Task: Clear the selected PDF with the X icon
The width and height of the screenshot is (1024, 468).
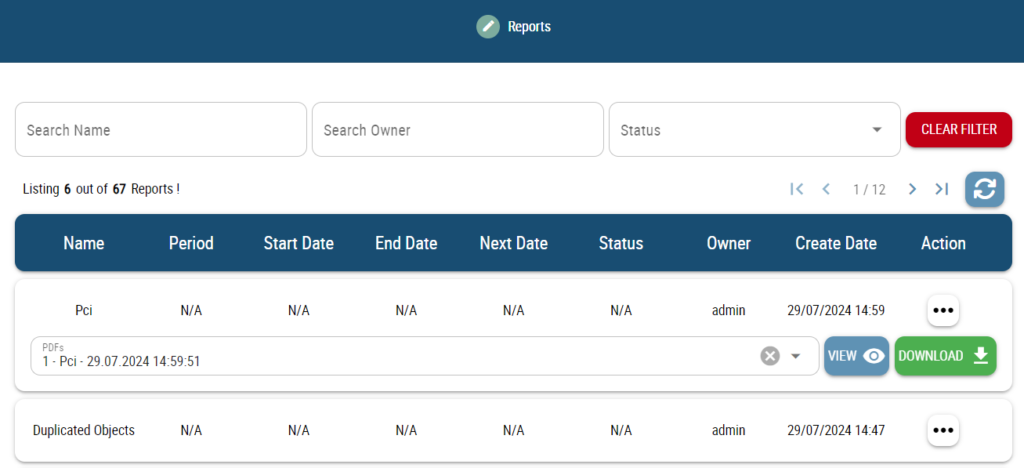Action: coord(769,356)
